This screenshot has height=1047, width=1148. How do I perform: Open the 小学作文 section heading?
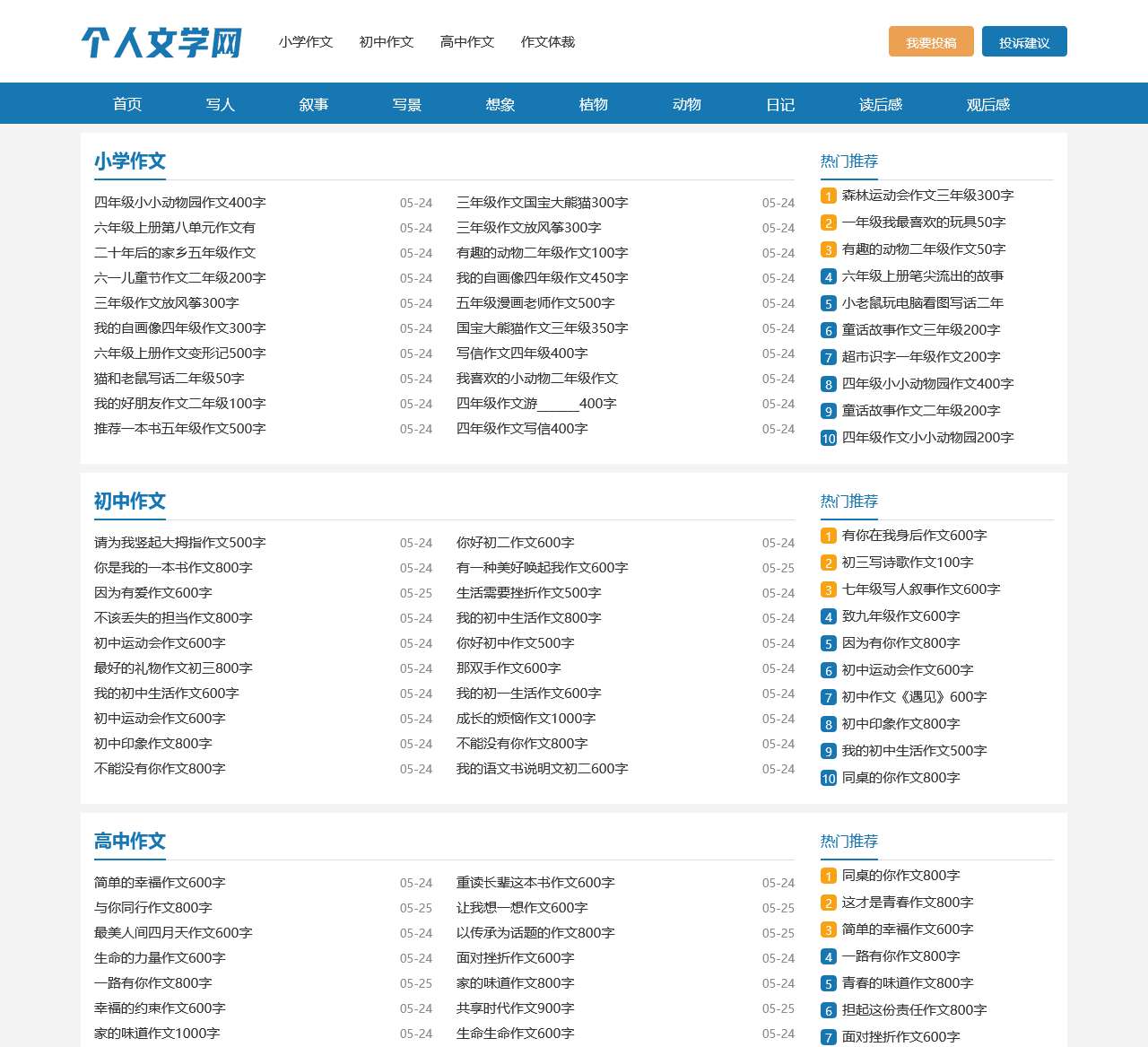point(130,161)
